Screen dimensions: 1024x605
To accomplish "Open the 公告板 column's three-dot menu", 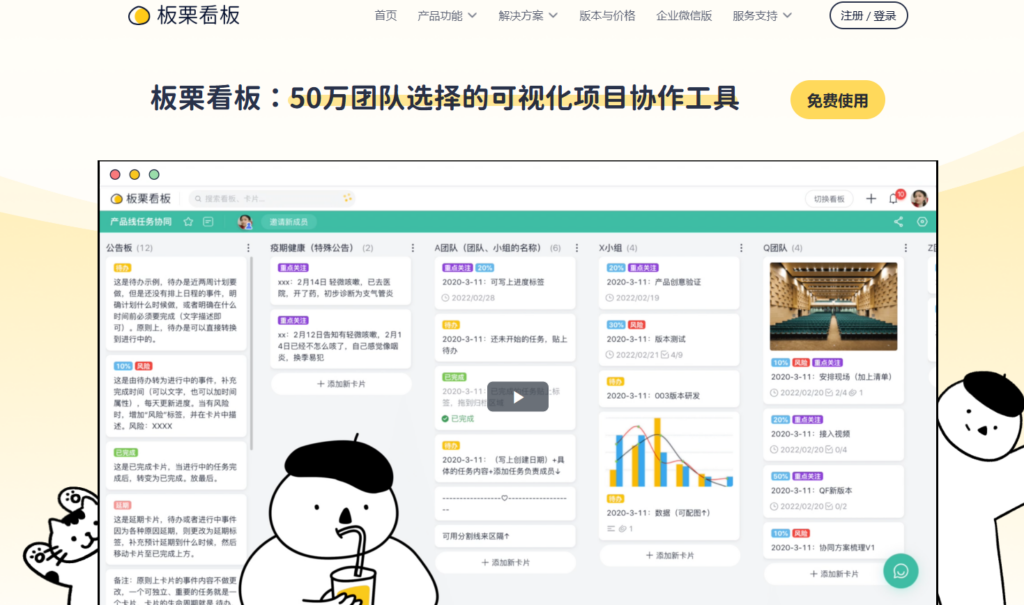I will point(248,247).
